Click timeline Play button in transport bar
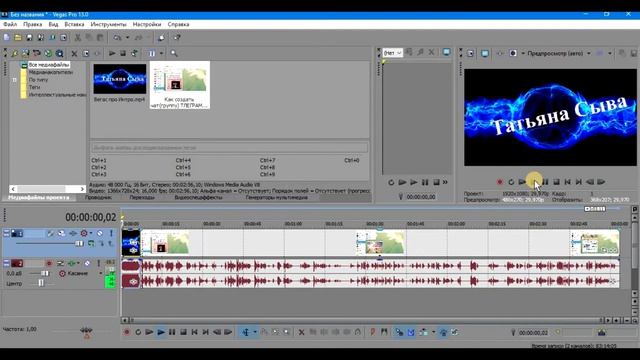640x360 pixels. (x=161, y=332)
